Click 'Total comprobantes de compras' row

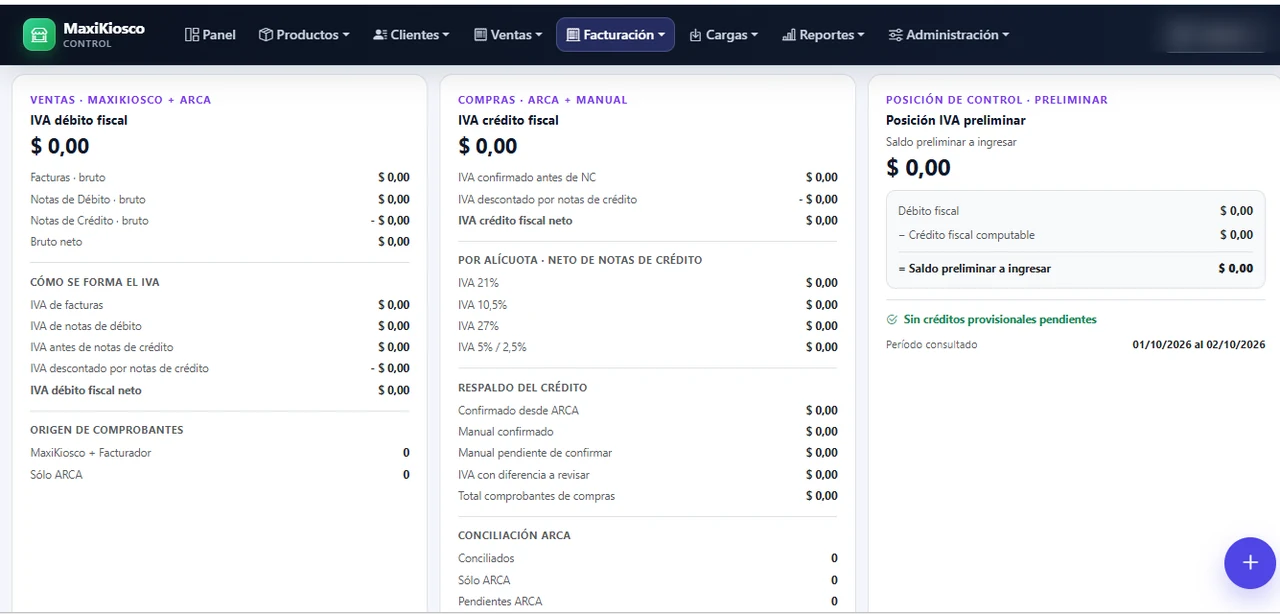point(648,496)
